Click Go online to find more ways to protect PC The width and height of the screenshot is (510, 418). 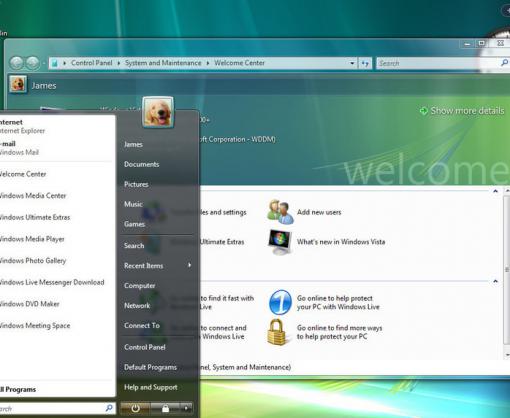coord(339,332)
